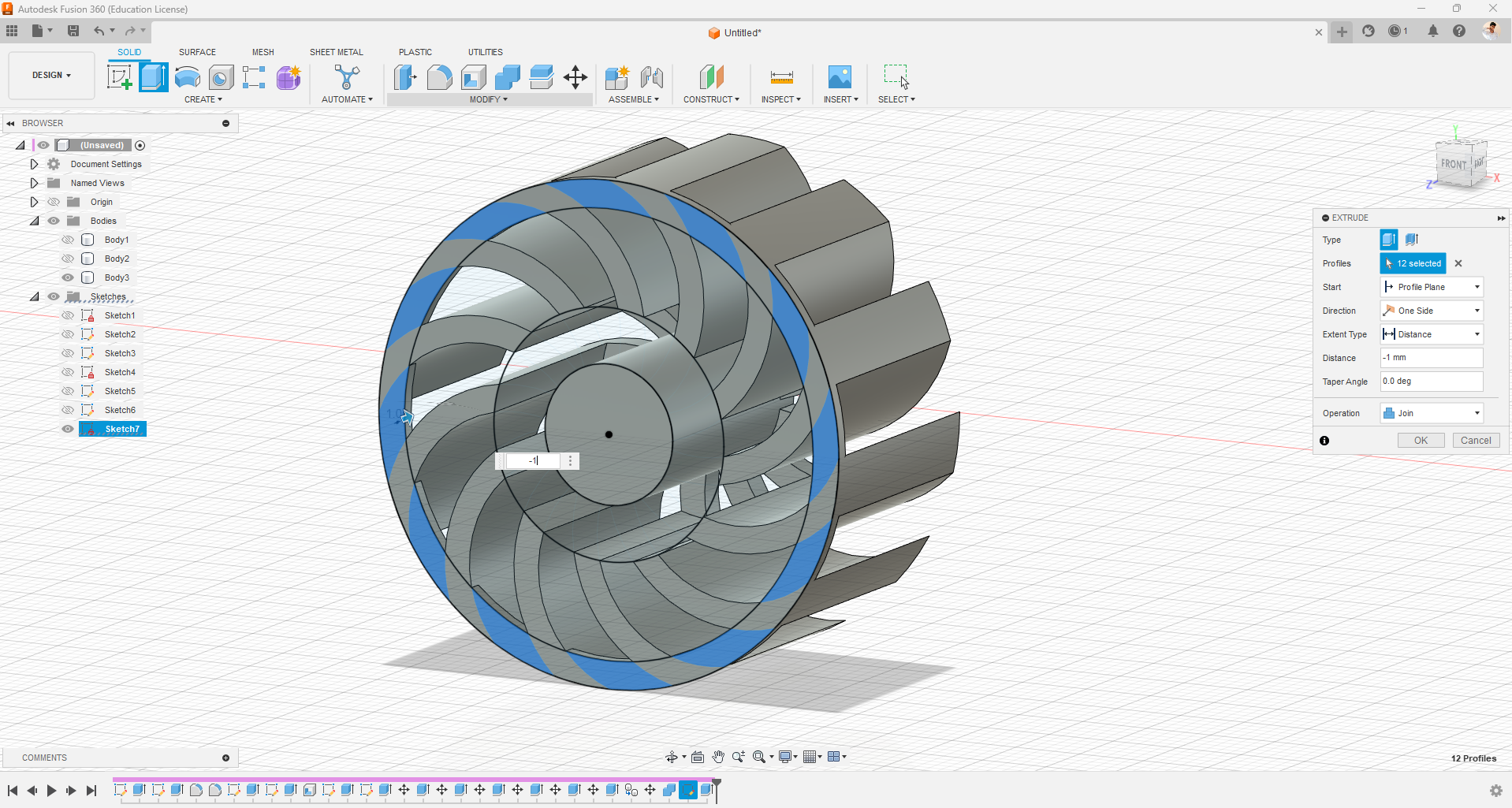
Task: Clear the profile selection
Action: click(x=1458, y=263)
